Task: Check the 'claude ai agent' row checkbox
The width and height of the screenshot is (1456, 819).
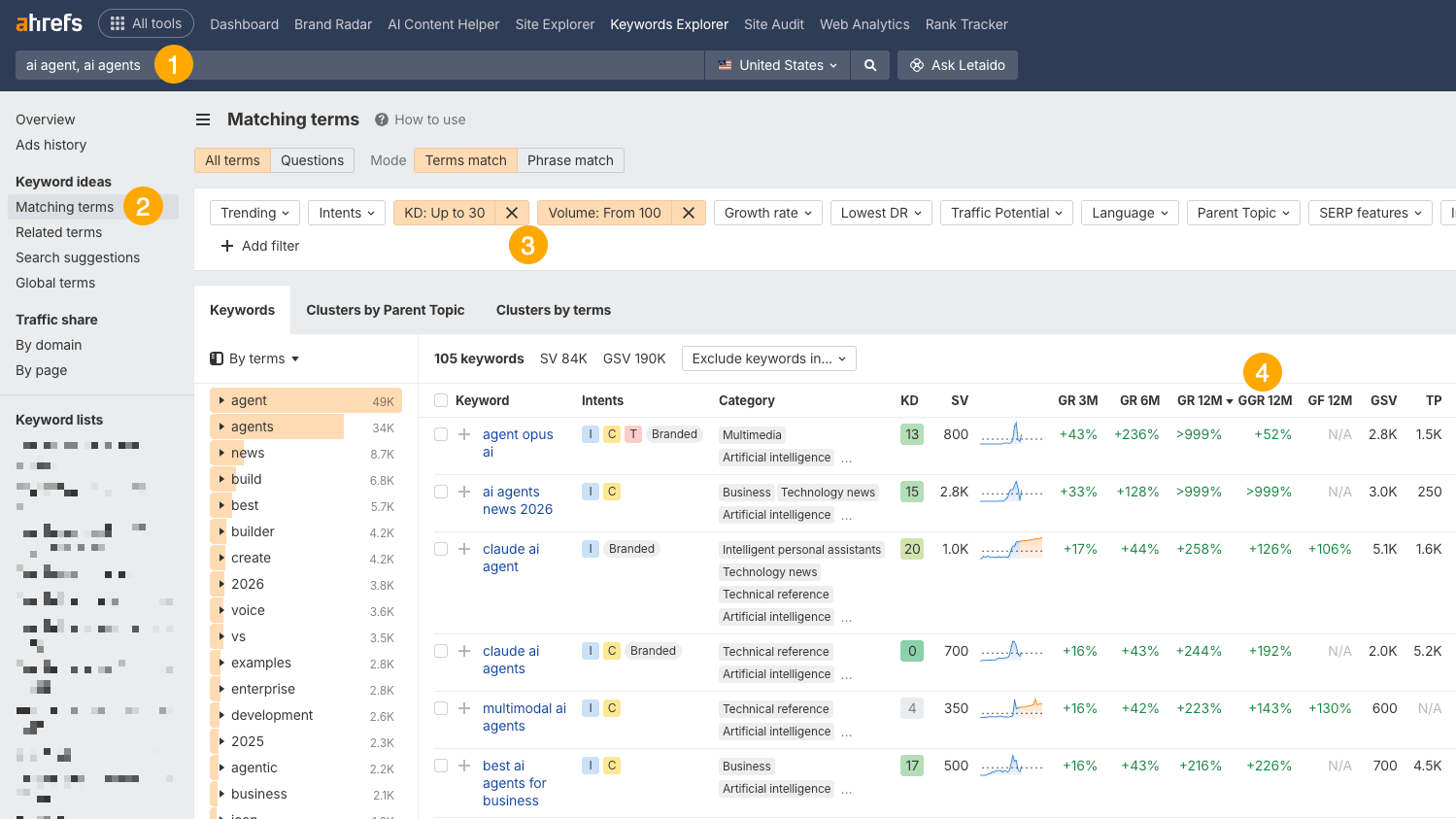Action: [441, 549]
